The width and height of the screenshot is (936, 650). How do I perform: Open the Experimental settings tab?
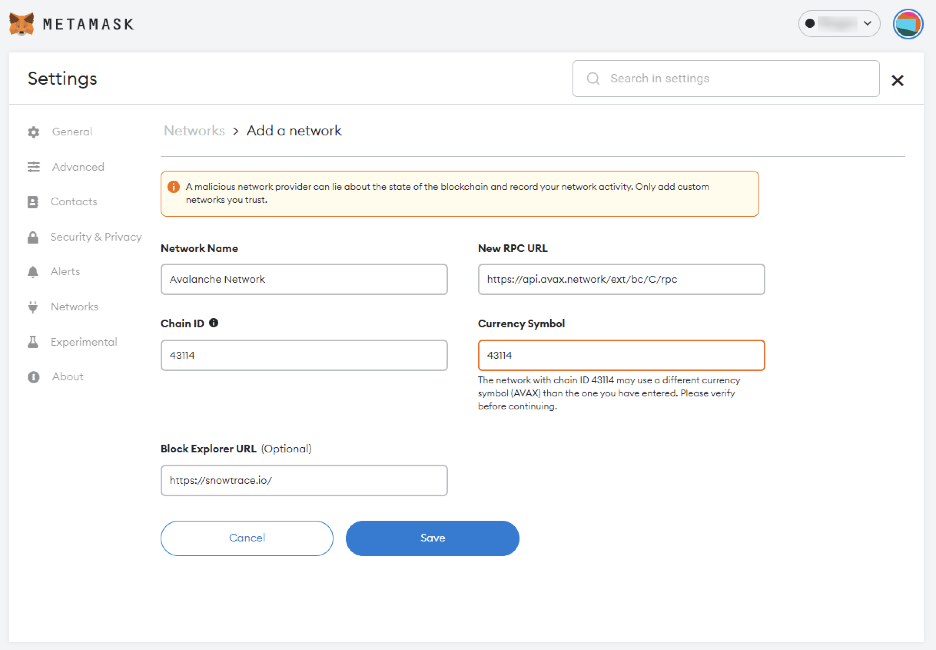84,341
